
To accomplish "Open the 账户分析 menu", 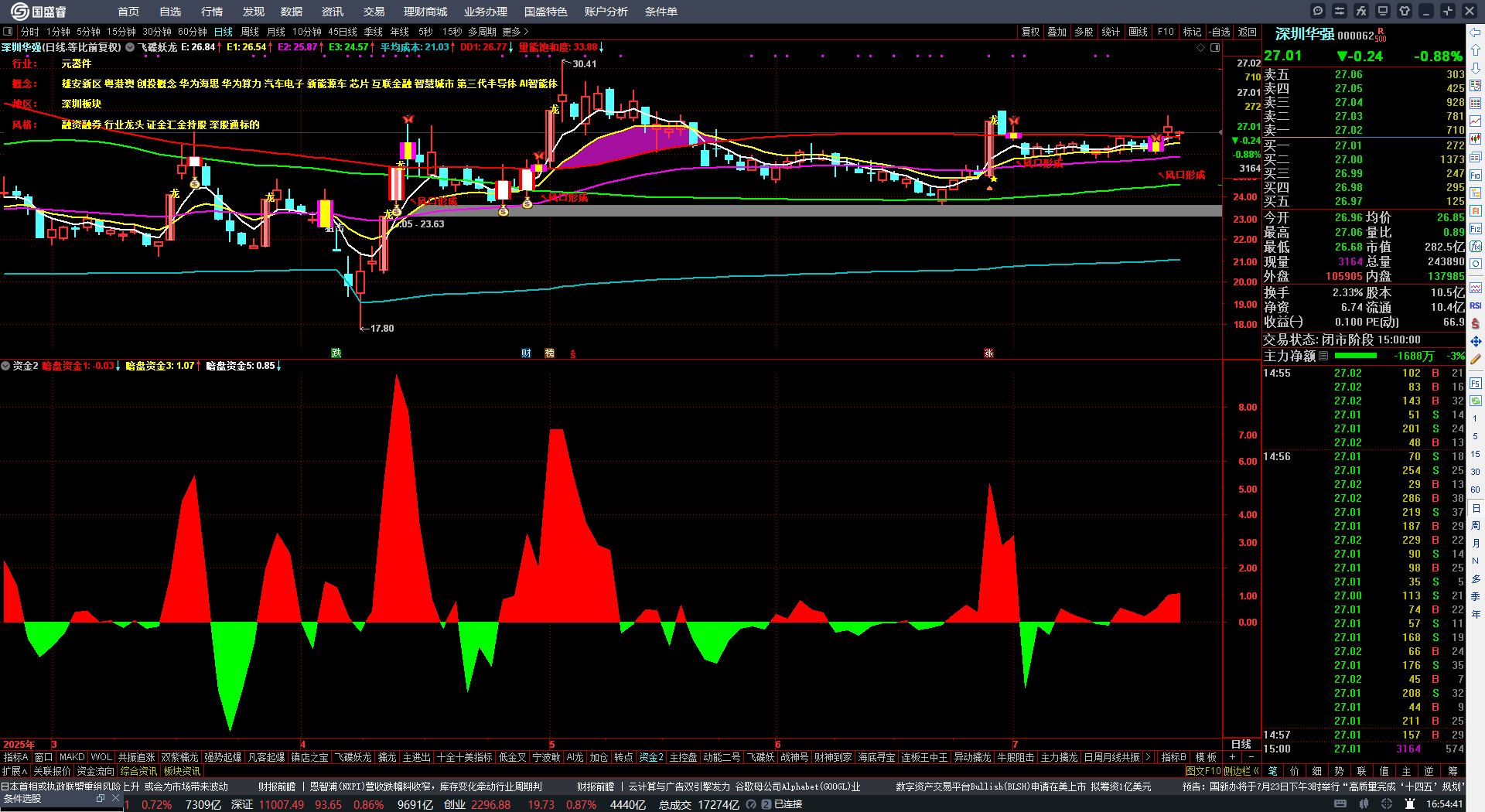I will 606,12.
